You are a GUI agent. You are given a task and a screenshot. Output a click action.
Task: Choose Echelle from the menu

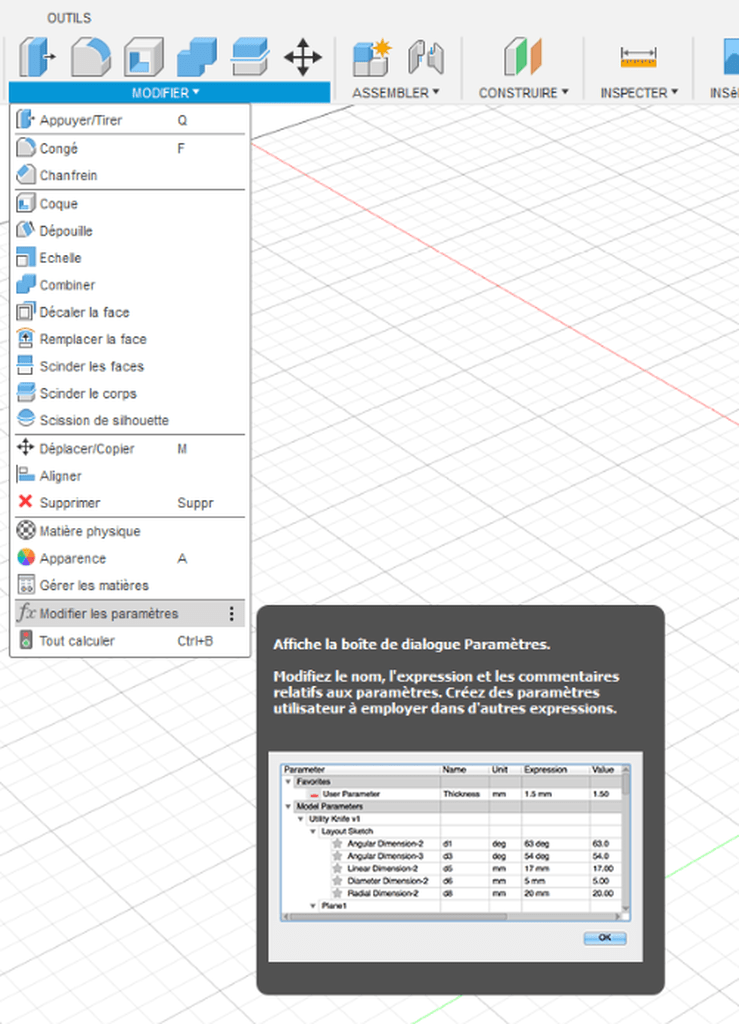[130, 258]
